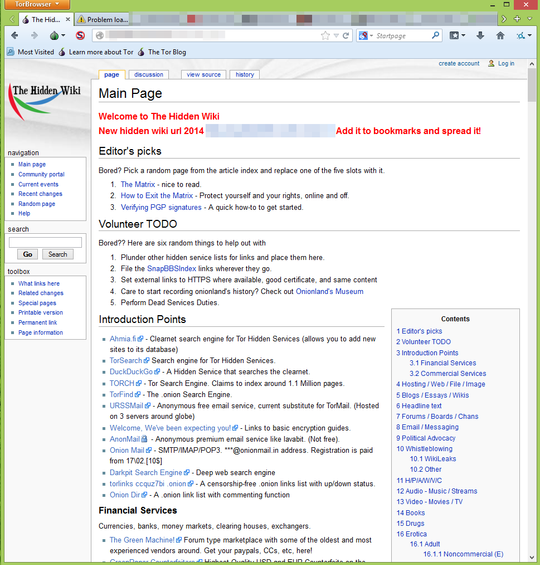540x565 pixels.
Task: Open the Downloads arrow icon
Action: coord(480,35)
